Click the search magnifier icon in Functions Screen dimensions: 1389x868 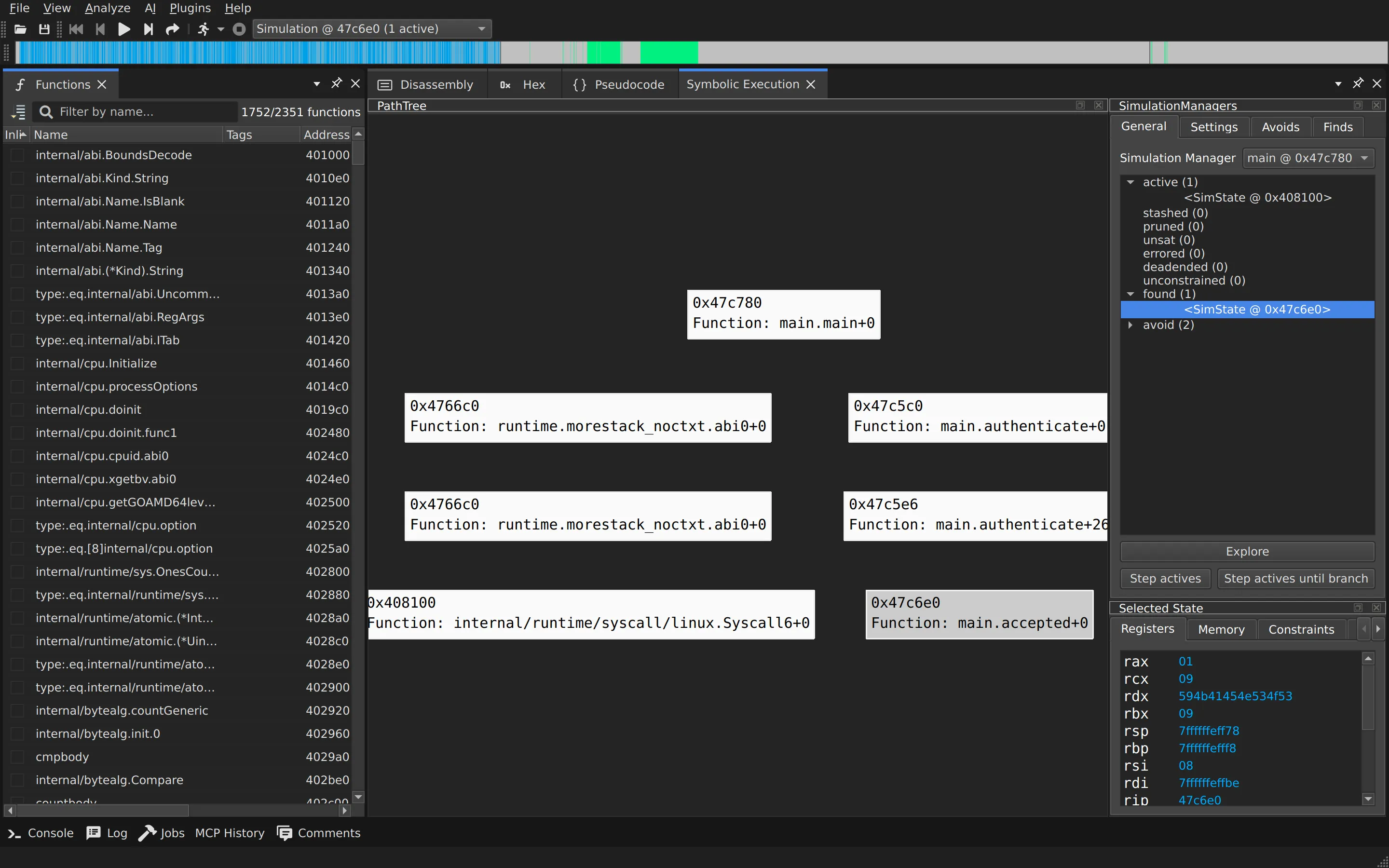coord(46,112)
